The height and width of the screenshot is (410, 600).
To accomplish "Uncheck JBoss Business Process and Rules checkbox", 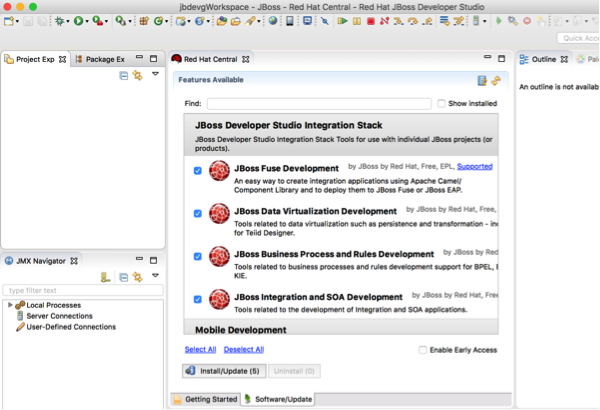I will click(197, 256).
